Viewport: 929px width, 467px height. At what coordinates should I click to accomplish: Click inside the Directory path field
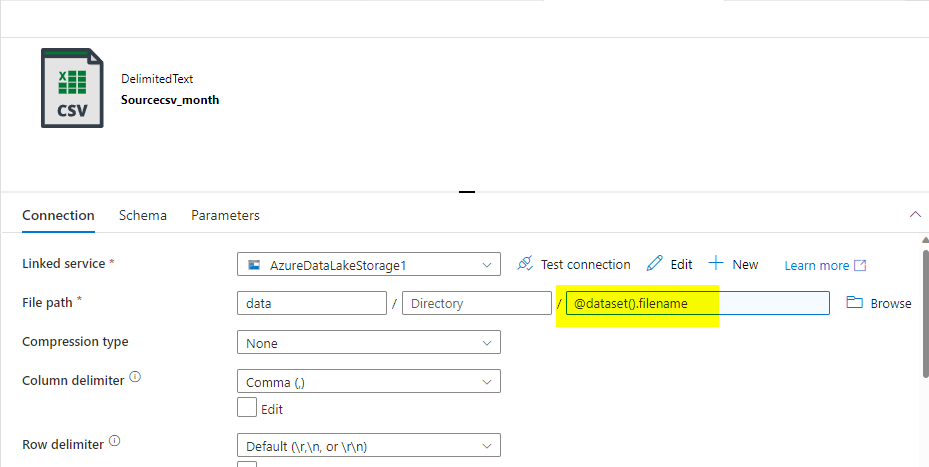tap(477, 303)
